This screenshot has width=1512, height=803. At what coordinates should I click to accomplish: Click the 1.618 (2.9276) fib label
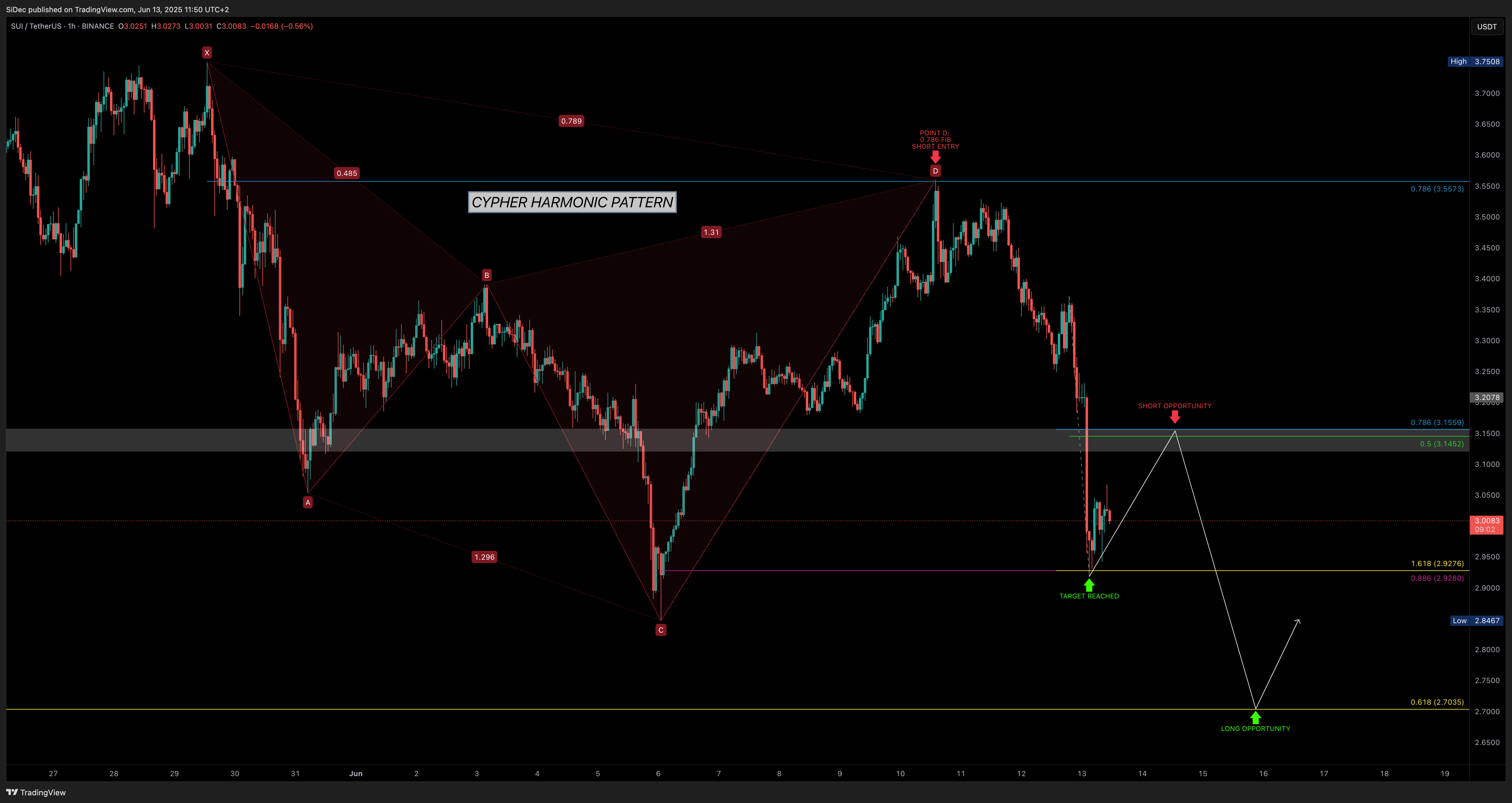1437,564
